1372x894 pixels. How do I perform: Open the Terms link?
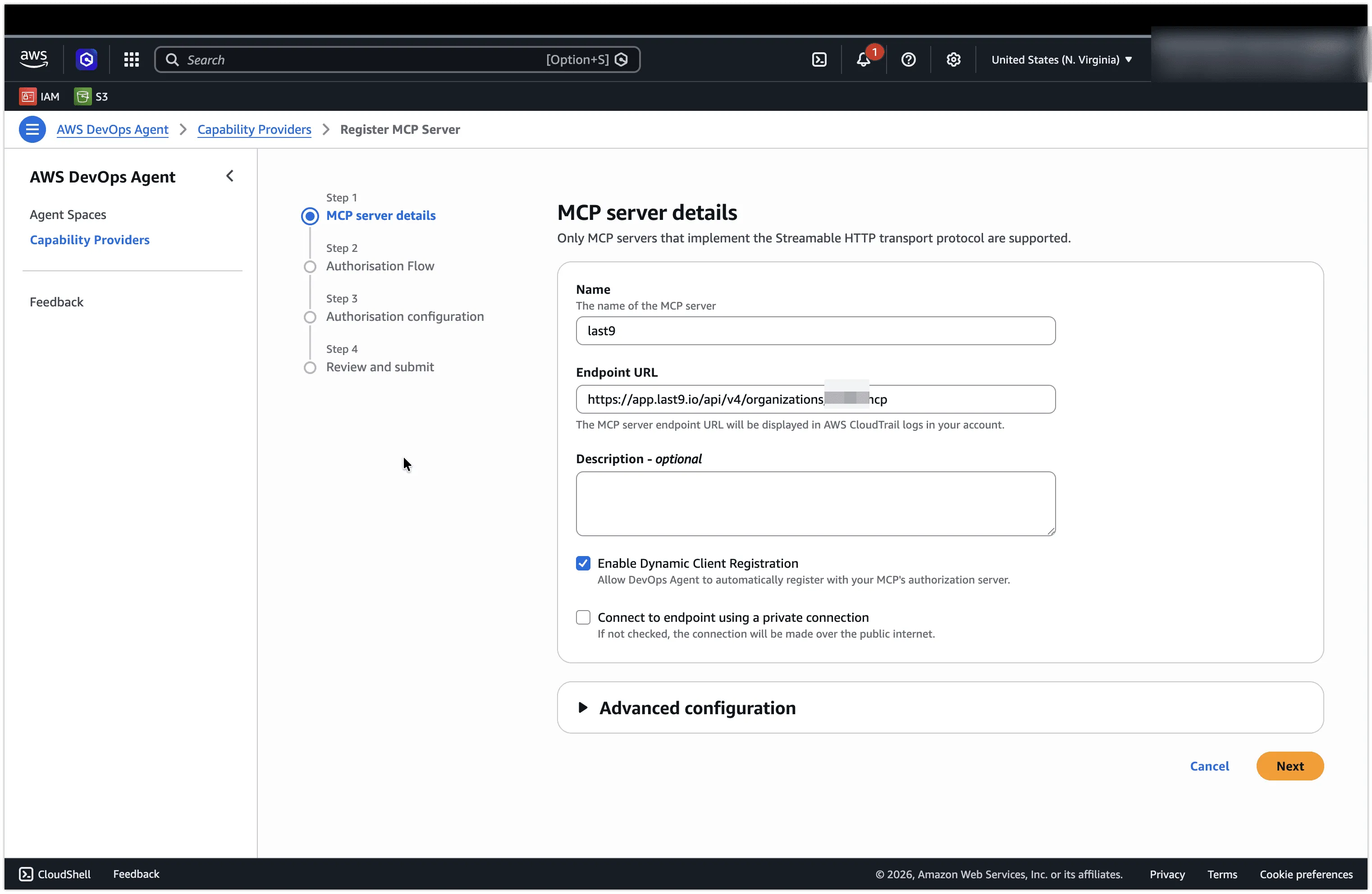[1222, 874]
